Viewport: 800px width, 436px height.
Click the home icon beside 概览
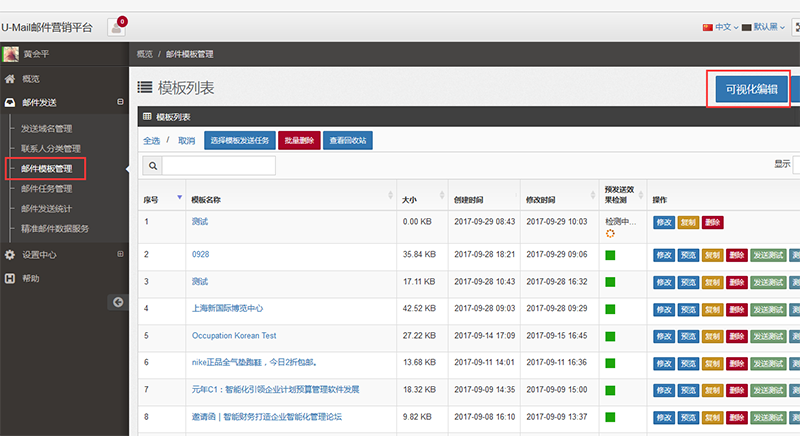coord(10,78)
